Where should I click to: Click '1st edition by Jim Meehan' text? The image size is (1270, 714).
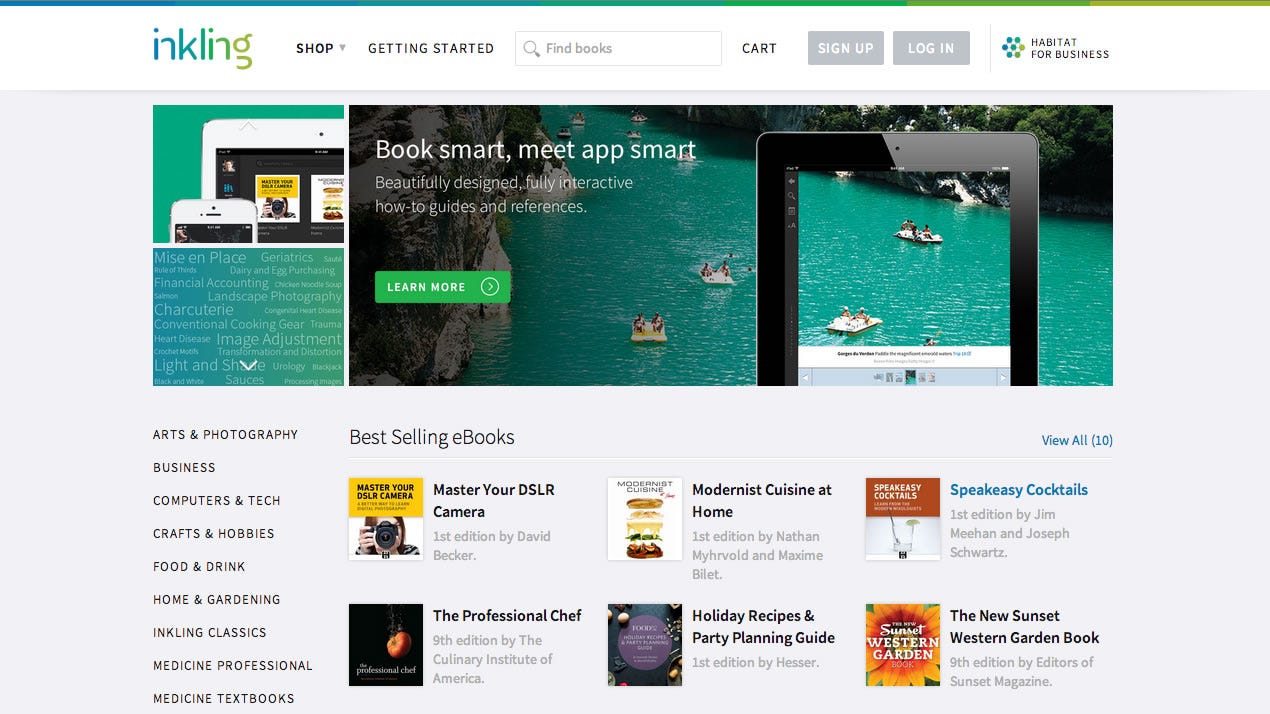tap(1010, 533)
